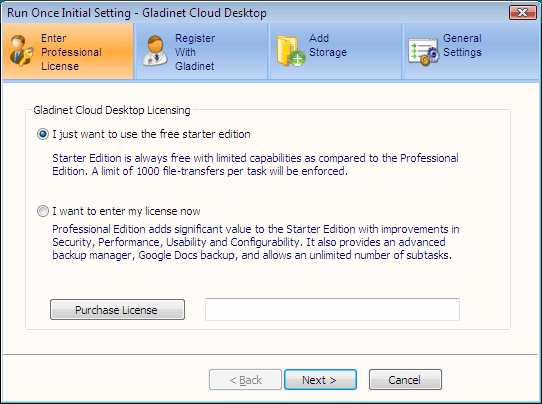Close the Run Once Initial Setting window
542x404 pixels.
[522, 13]
